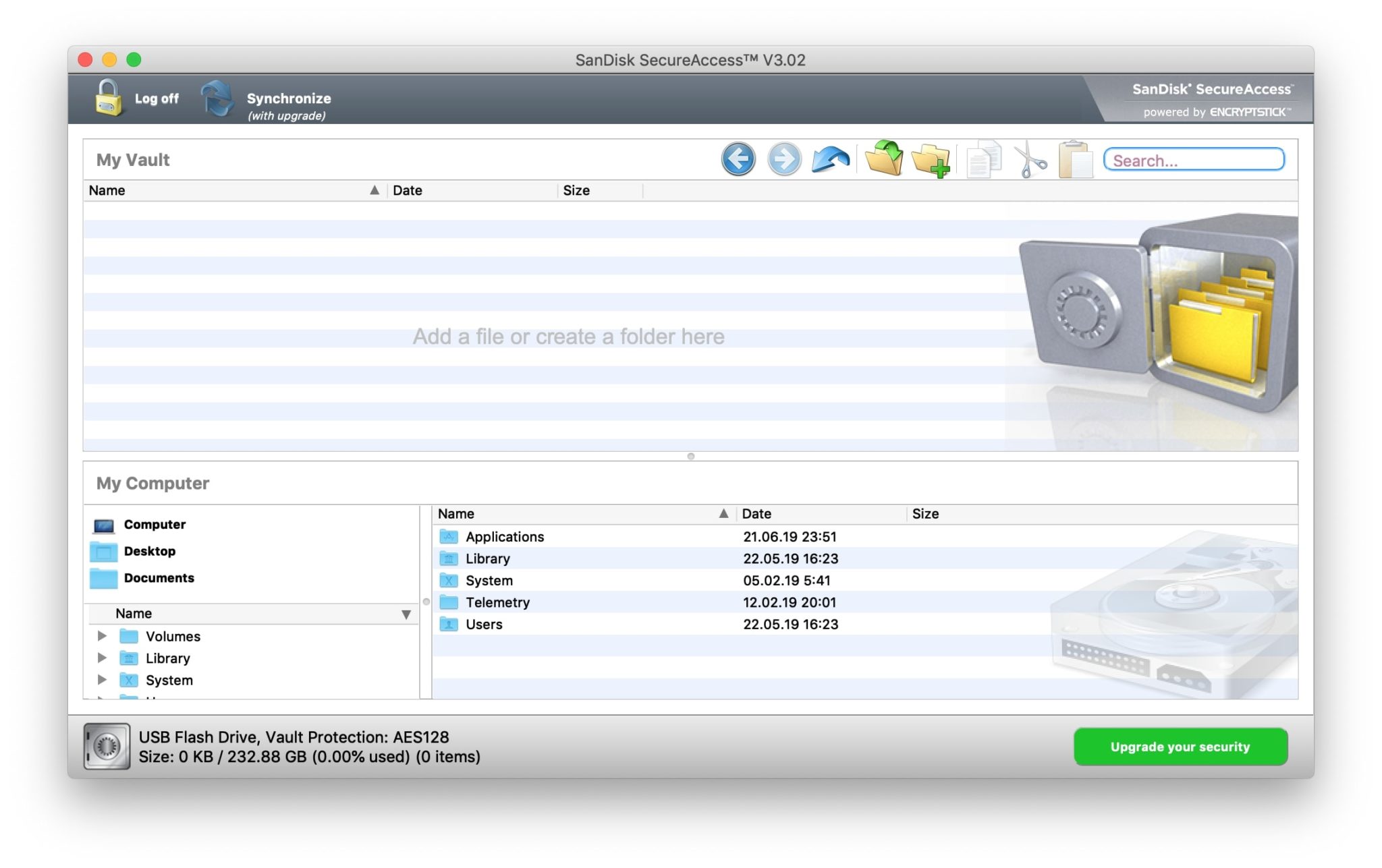Click the go-up-one-level curved arrow icon
The image size is (1382, 868).
click(831, 160)
